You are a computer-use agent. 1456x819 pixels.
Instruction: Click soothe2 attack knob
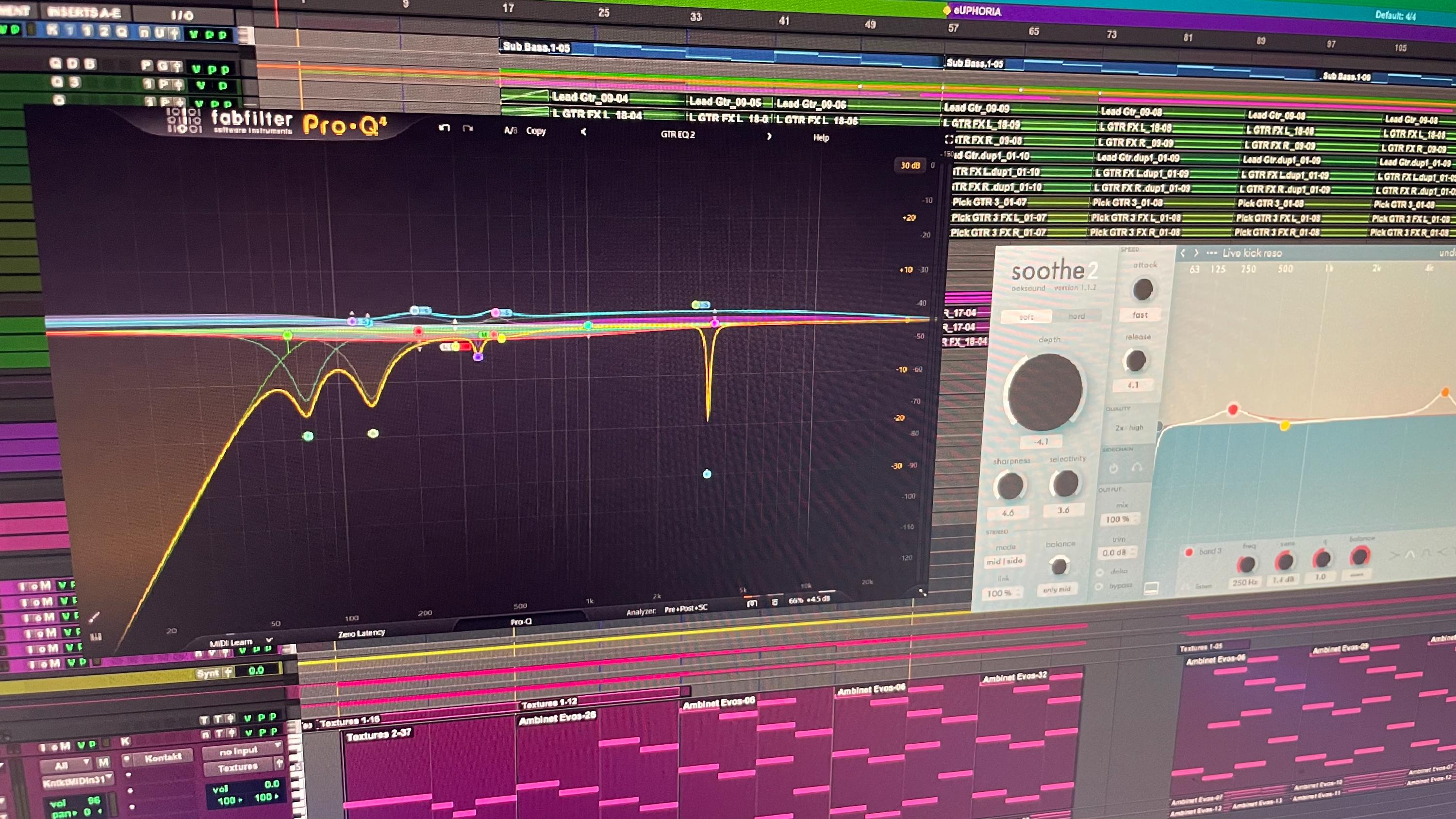[1142, 289]
